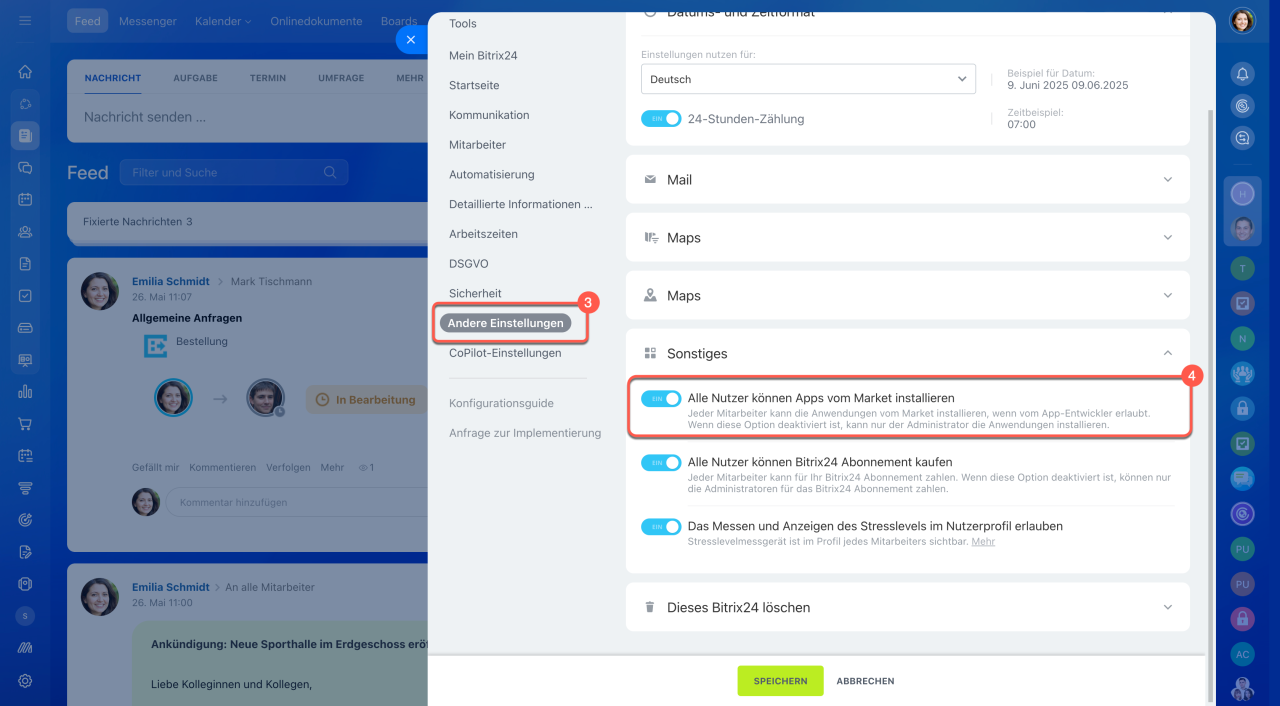Select Andere Einstellungen in settings menu
1280x706 pixels.
tap(505, 323)
